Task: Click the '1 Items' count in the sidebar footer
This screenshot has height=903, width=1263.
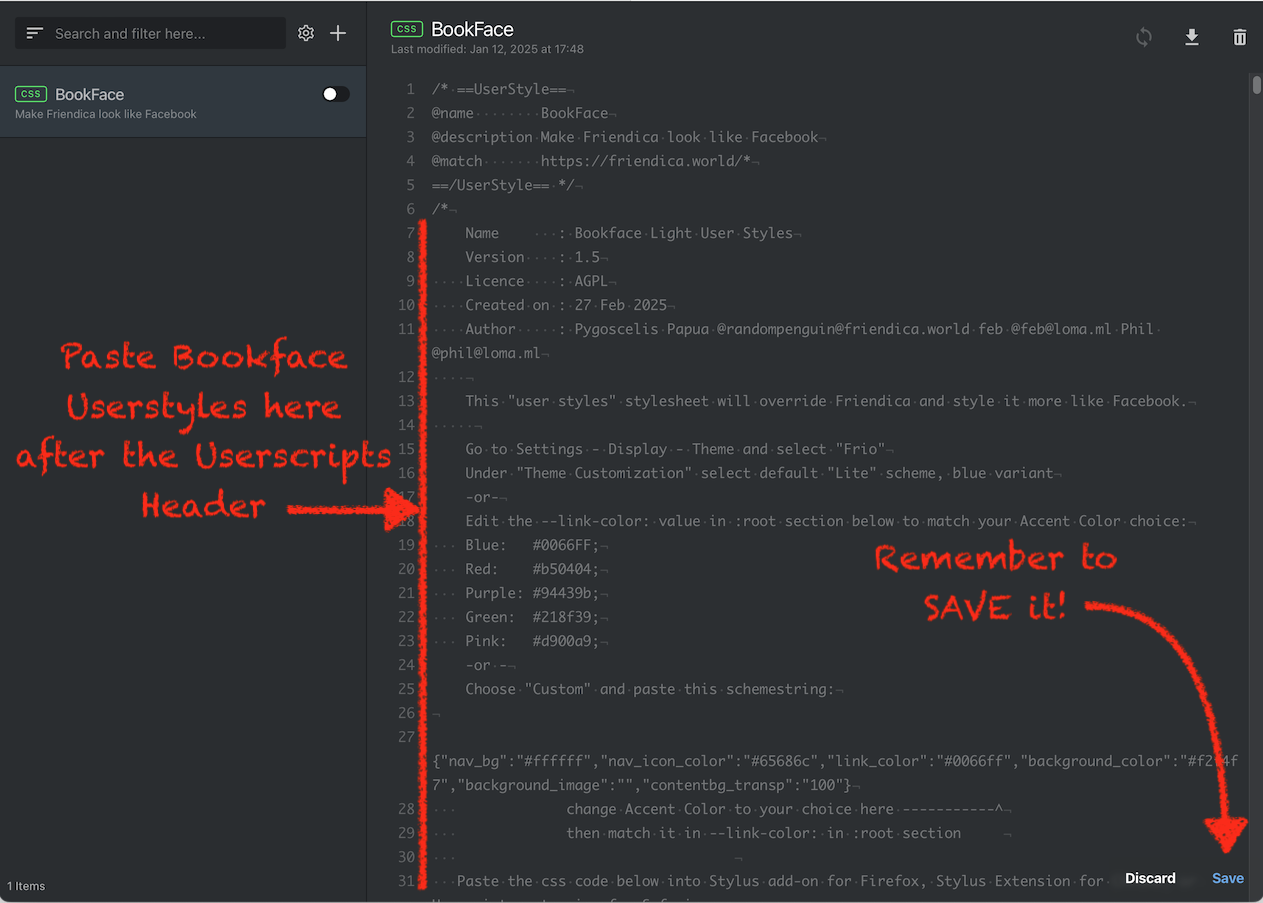Action: coord(26,886)
